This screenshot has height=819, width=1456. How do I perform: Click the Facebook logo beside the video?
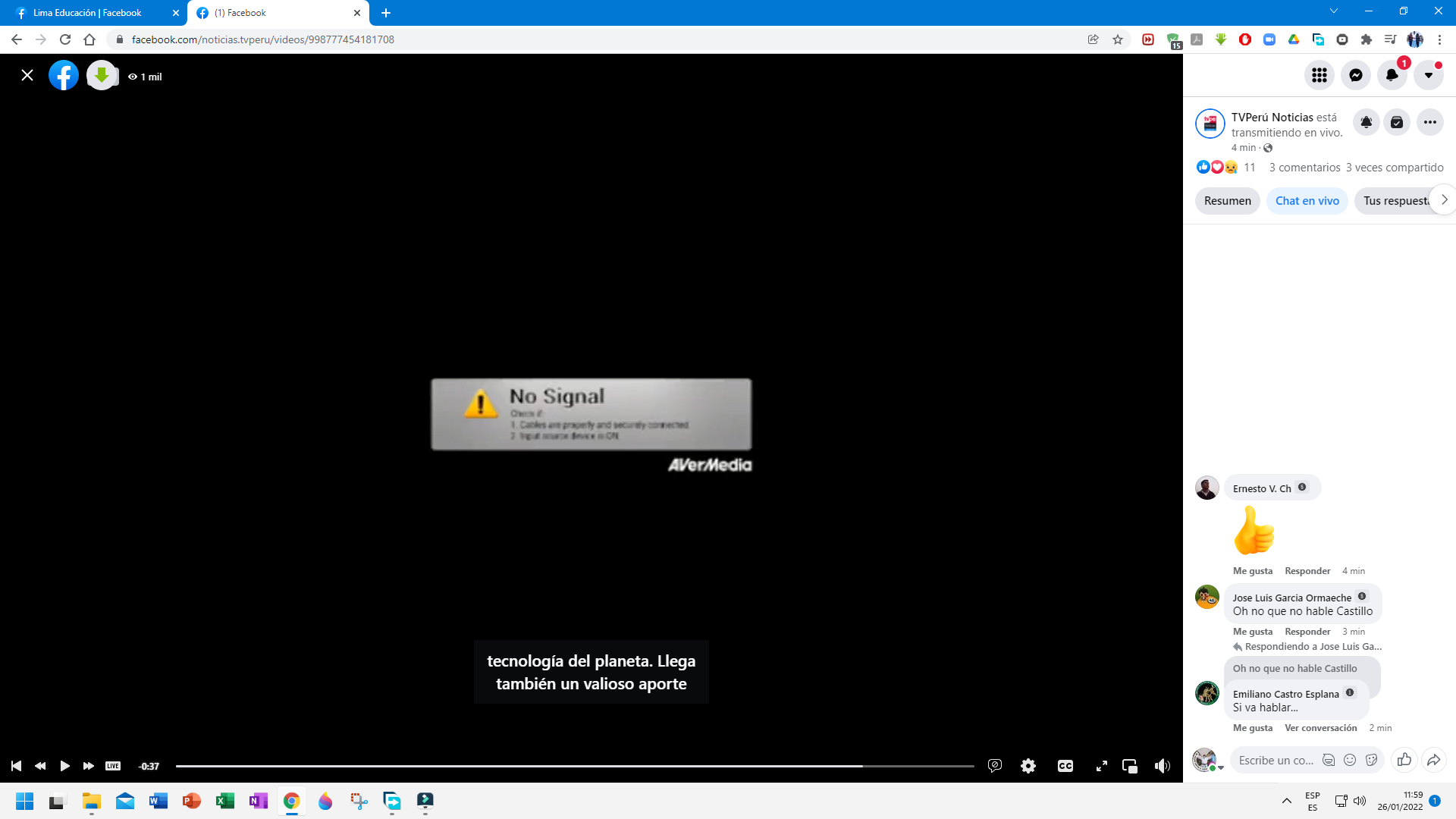point(64,76)
